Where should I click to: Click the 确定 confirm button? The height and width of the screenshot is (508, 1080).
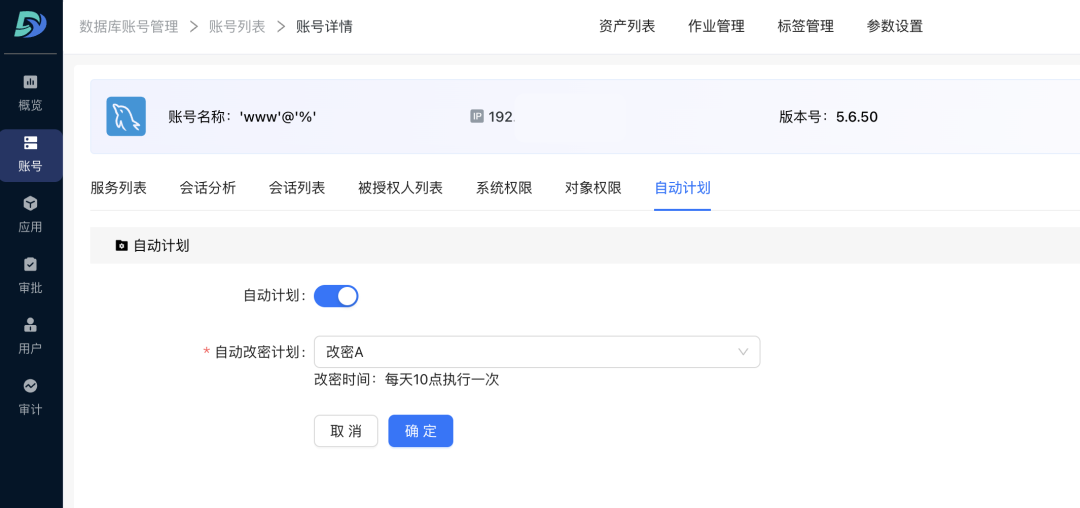[x=420, y=431]
